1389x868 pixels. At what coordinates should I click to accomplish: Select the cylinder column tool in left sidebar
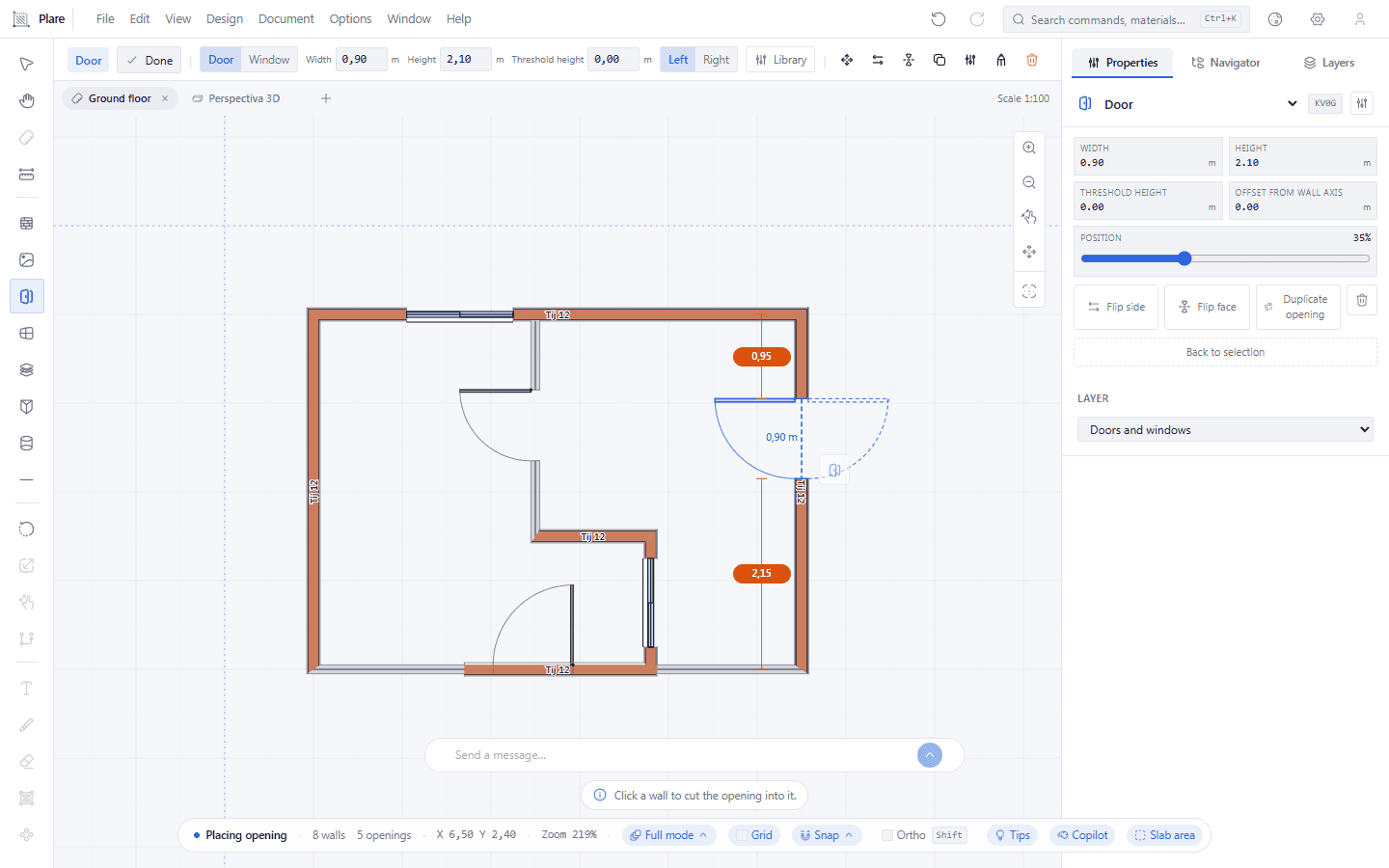27,444
